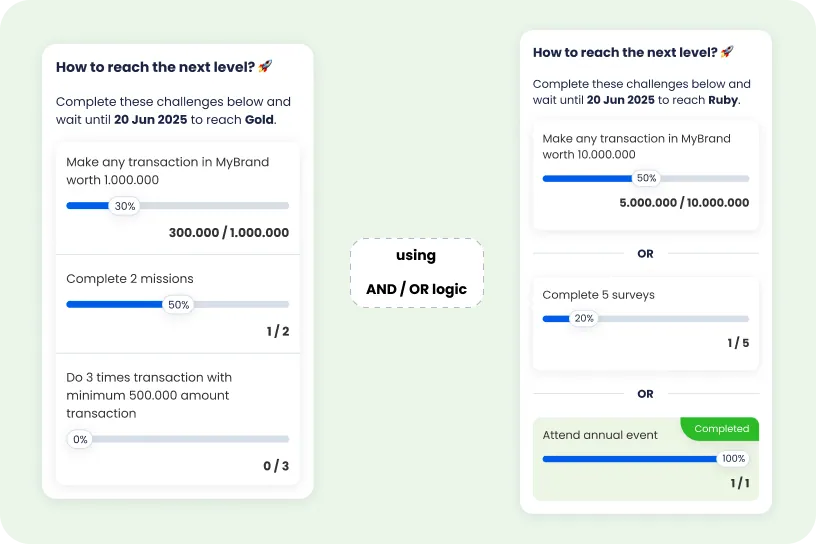Viewport: 816px width, 544px height.
Task: Click the green Completed badge
Action: point(720,429)
